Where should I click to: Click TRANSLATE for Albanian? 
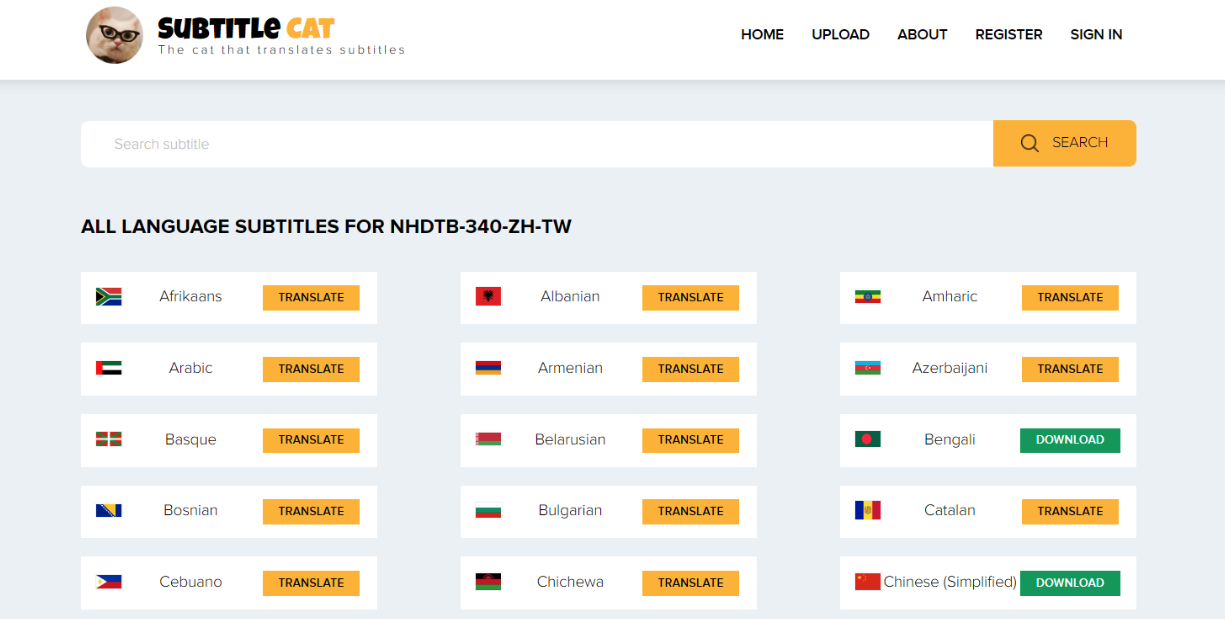click(x=690, y=297)
